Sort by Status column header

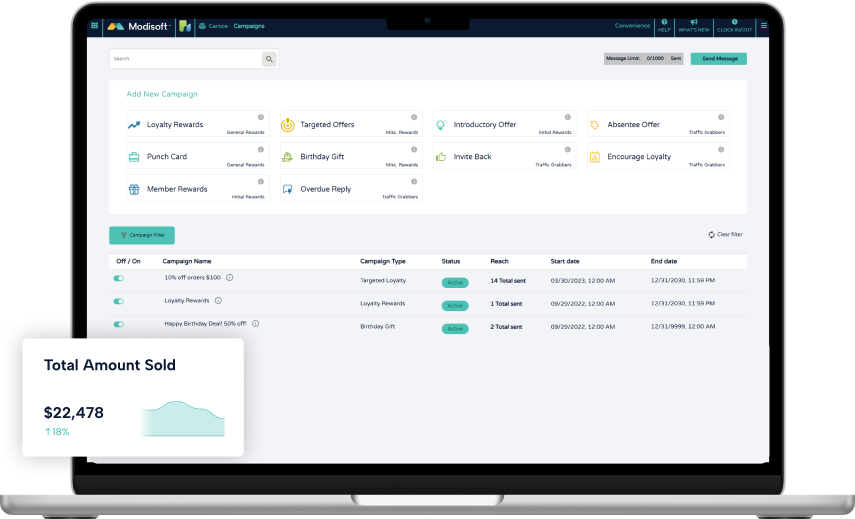[x=451, y=261]
